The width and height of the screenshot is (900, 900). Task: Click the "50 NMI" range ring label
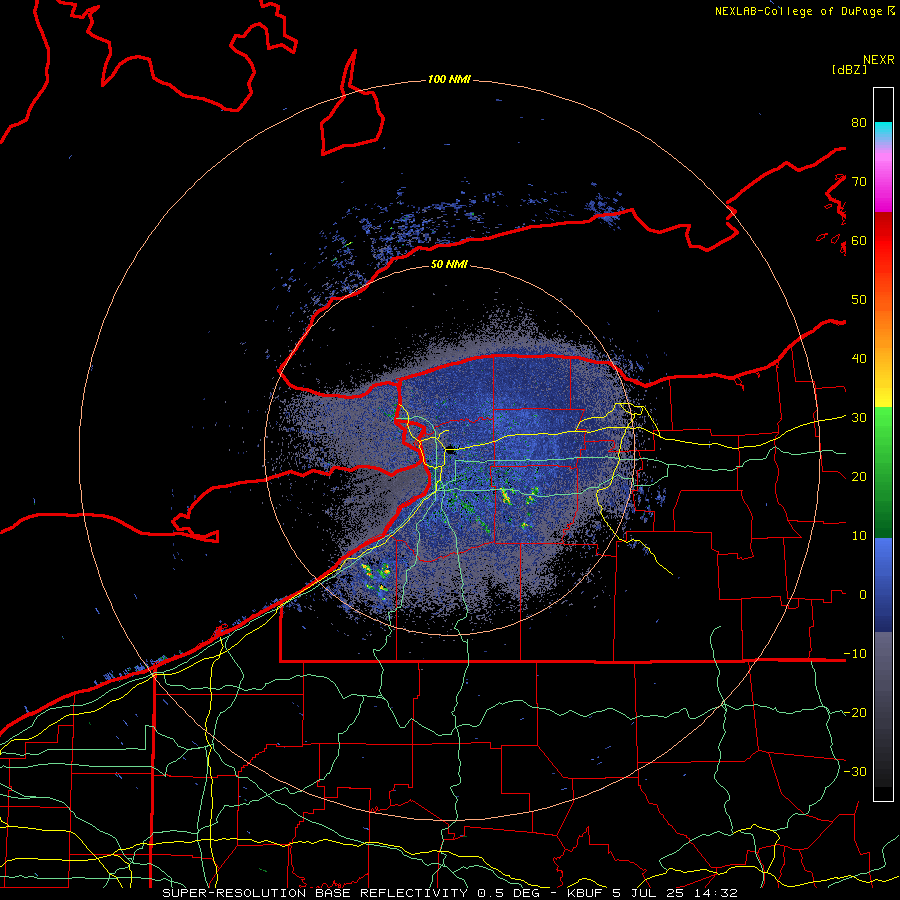(x=449, y=264)
